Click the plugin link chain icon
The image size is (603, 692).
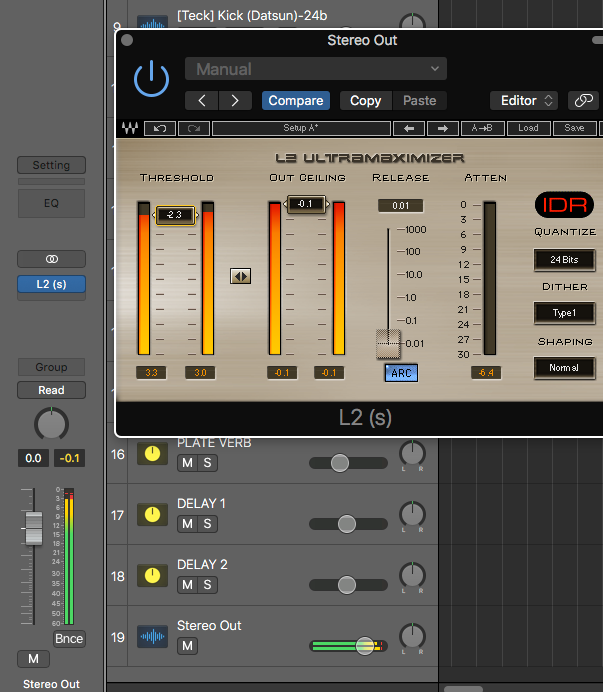tap(583, 101)
